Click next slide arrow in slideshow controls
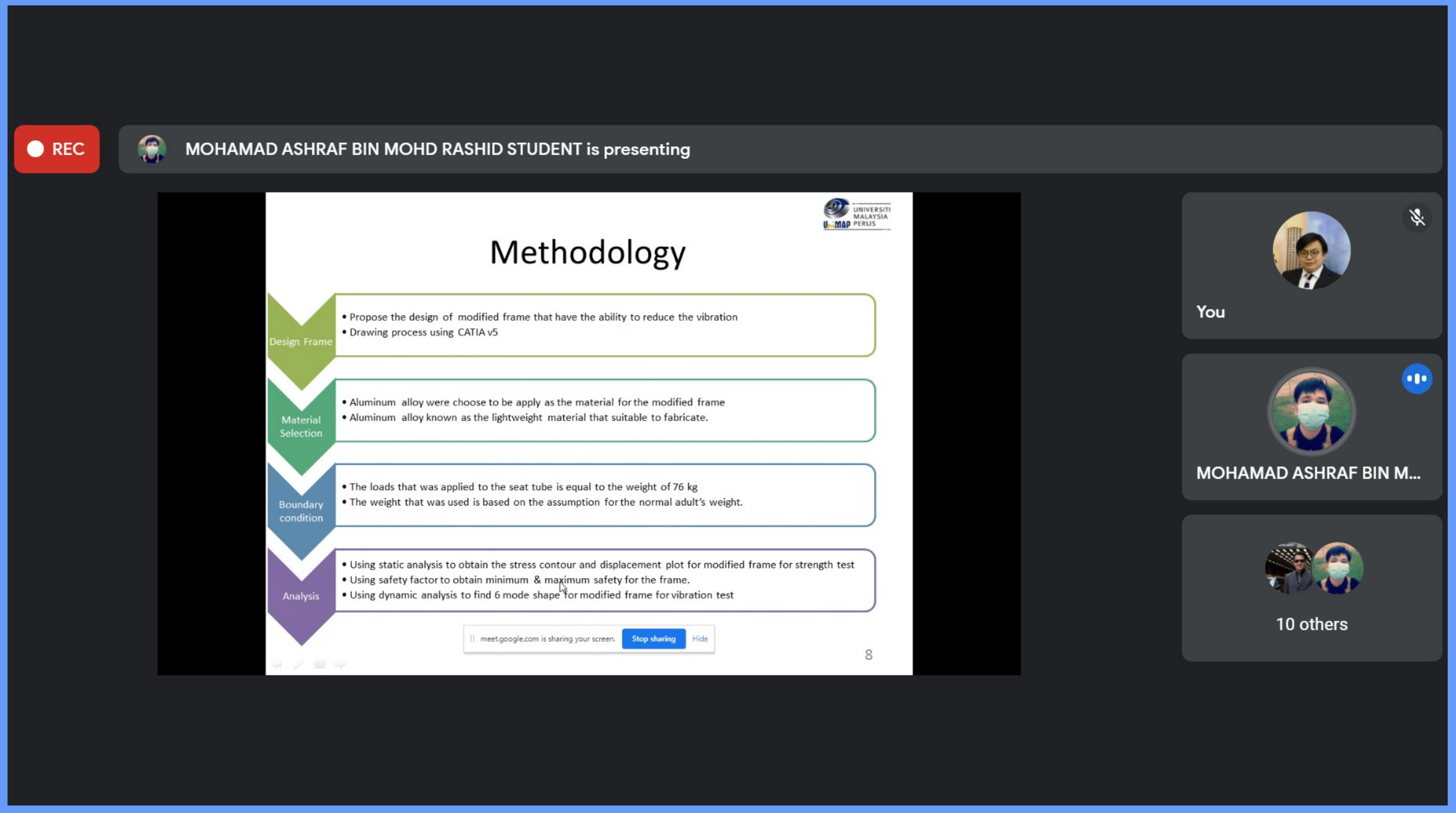Viewport: 1456px width, 813px height. coord(340,664)
